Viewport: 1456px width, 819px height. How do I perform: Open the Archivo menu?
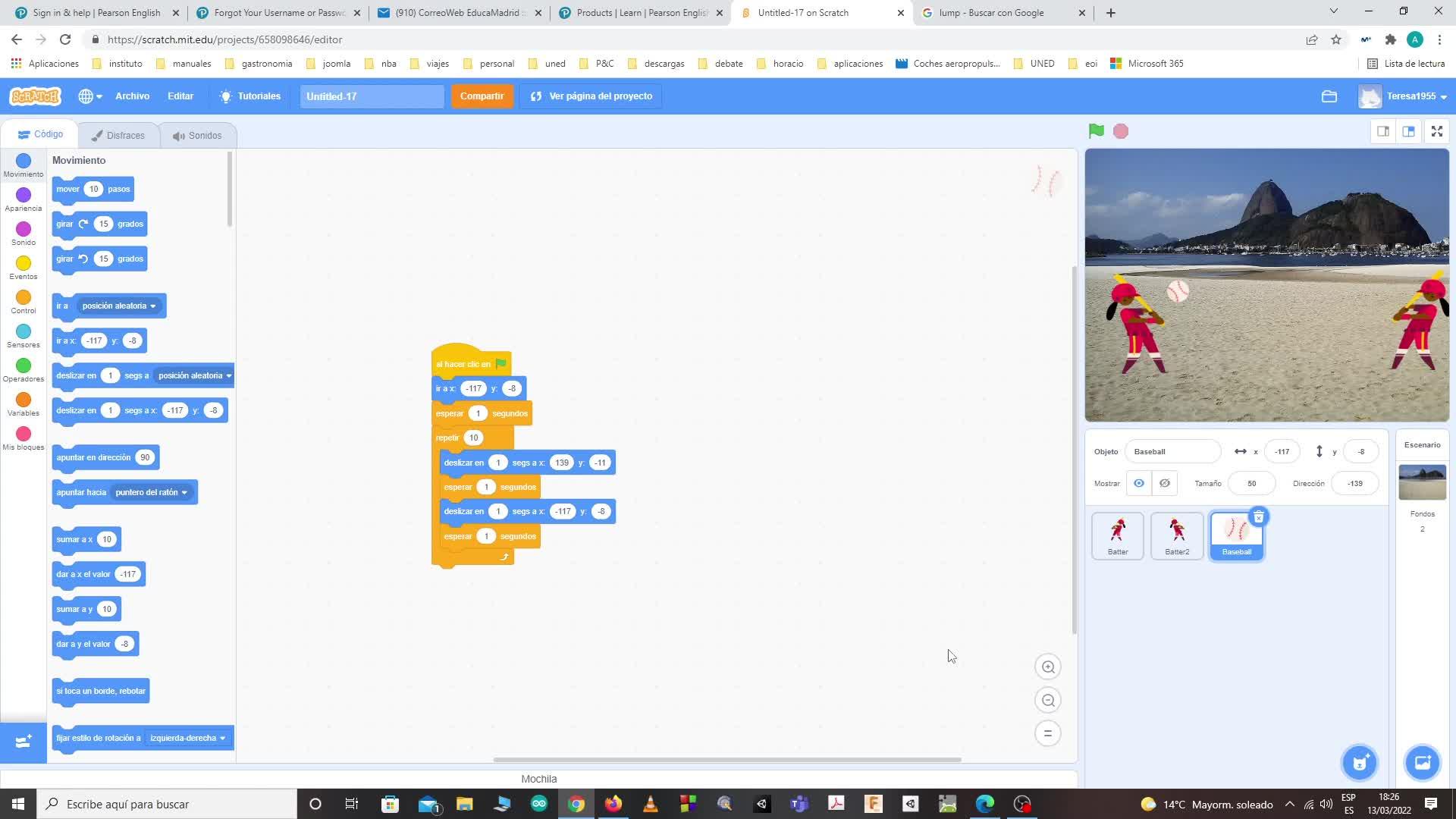click(132, 96)
